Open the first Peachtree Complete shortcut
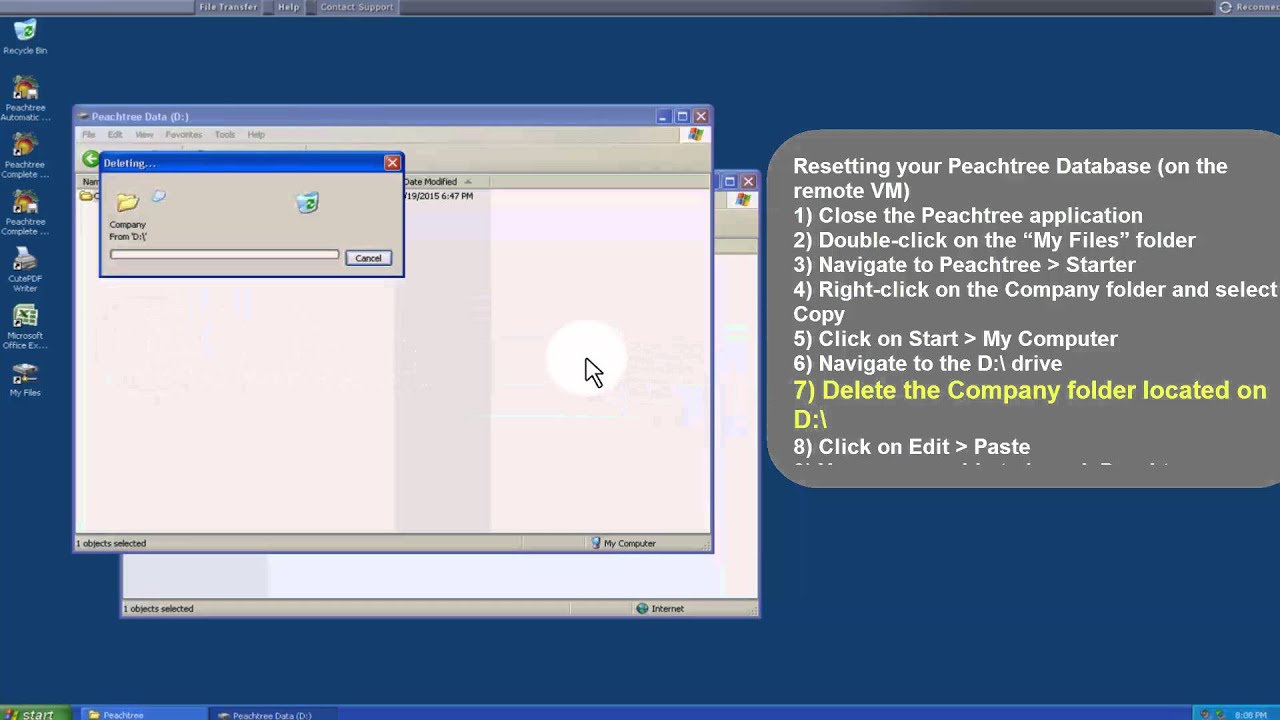Viewport: 1280px width, 720px height. click(25, 156)
